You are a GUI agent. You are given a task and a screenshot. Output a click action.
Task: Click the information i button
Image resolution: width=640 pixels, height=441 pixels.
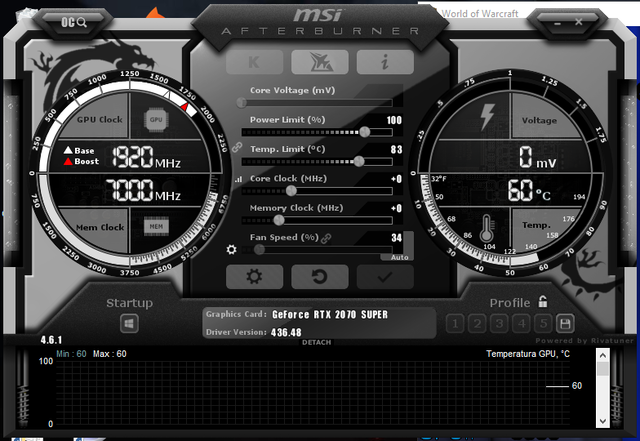pyautogui.click(x=386, y=62)
